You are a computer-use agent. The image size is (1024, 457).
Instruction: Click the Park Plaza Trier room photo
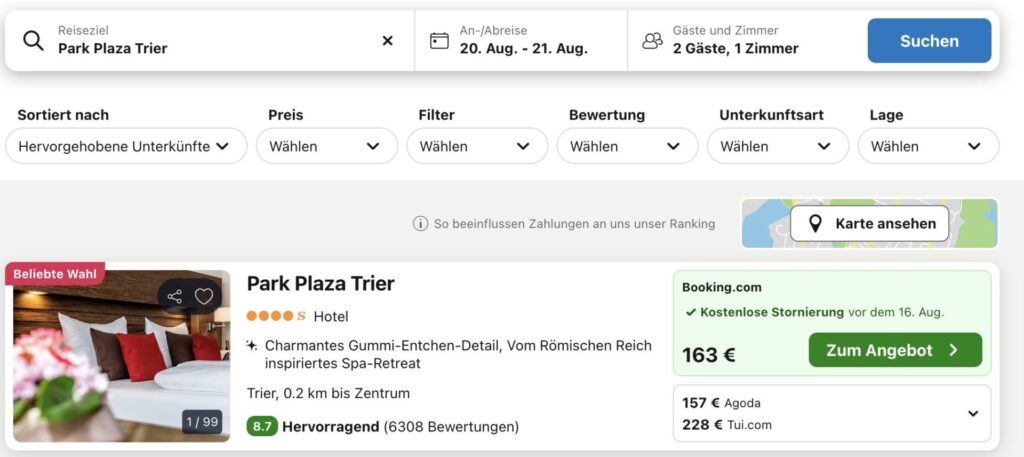[x=121, y=356]
